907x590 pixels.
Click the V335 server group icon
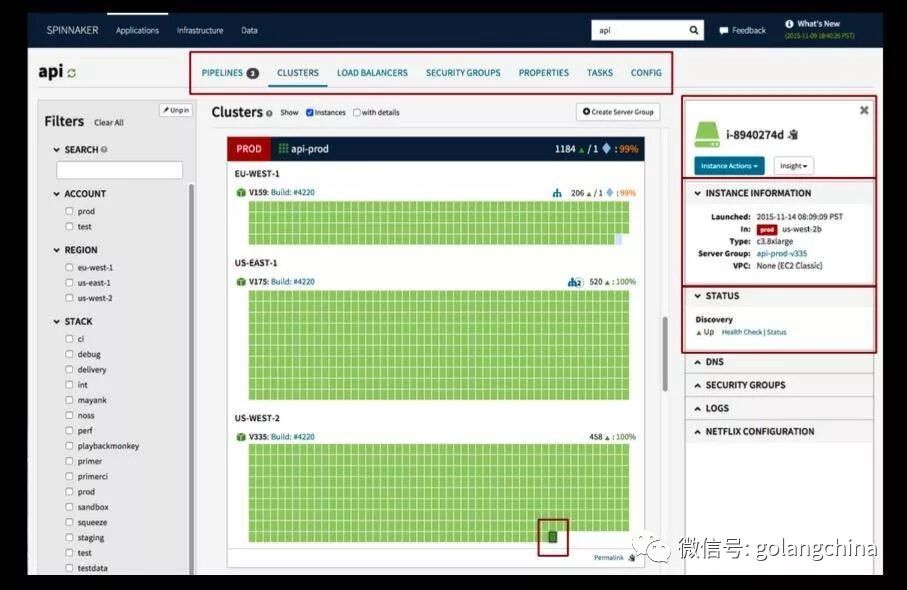point(241,437)
